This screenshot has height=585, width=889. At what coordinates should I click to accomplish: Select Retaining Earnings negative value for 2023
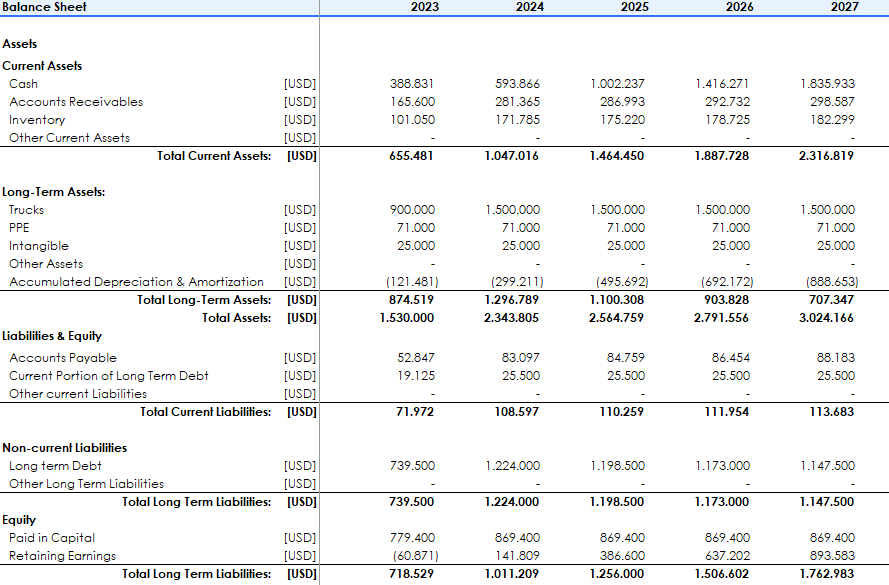click(412, 556)
